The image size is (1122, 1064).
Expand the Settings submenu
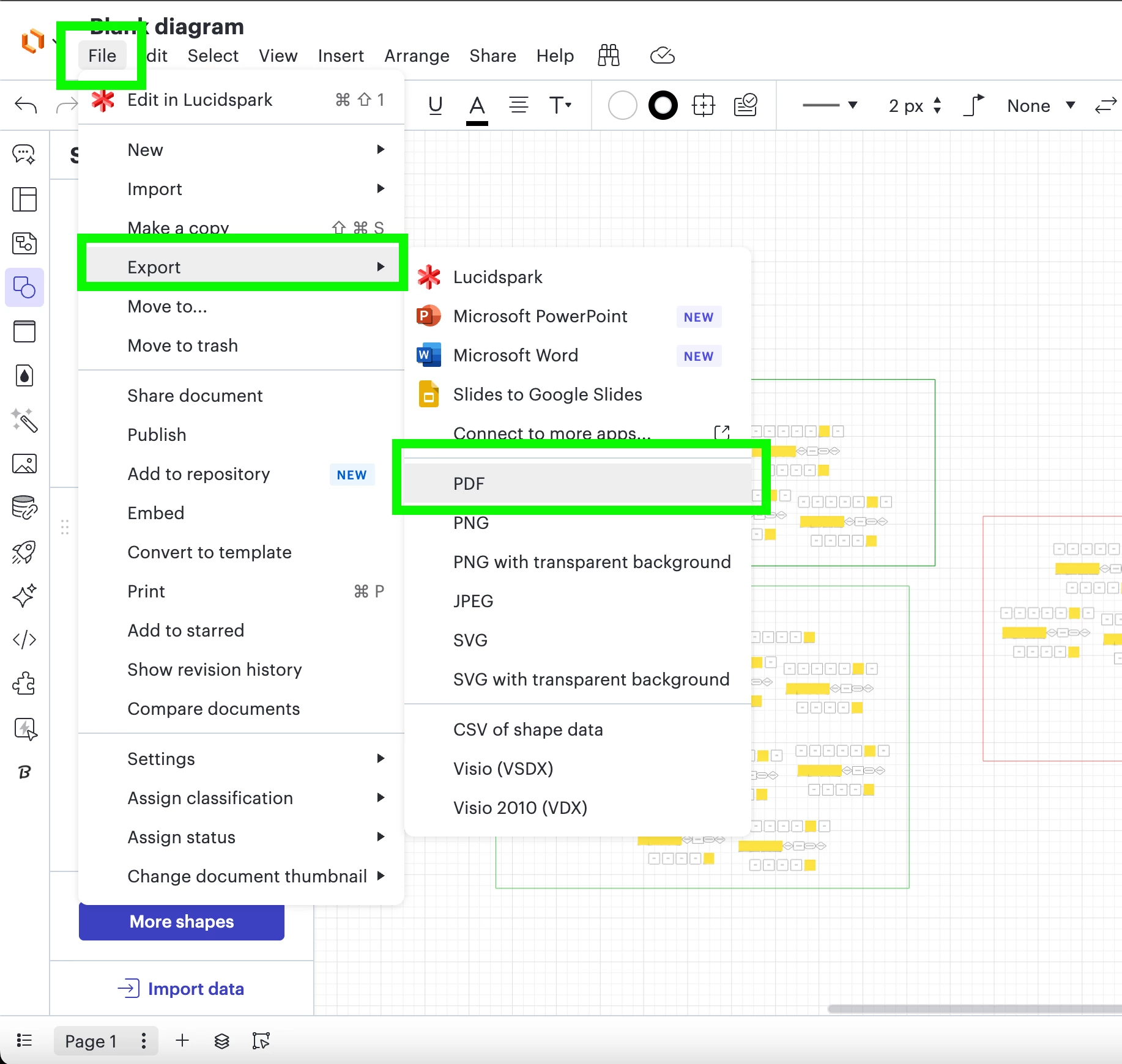point(241,759)
